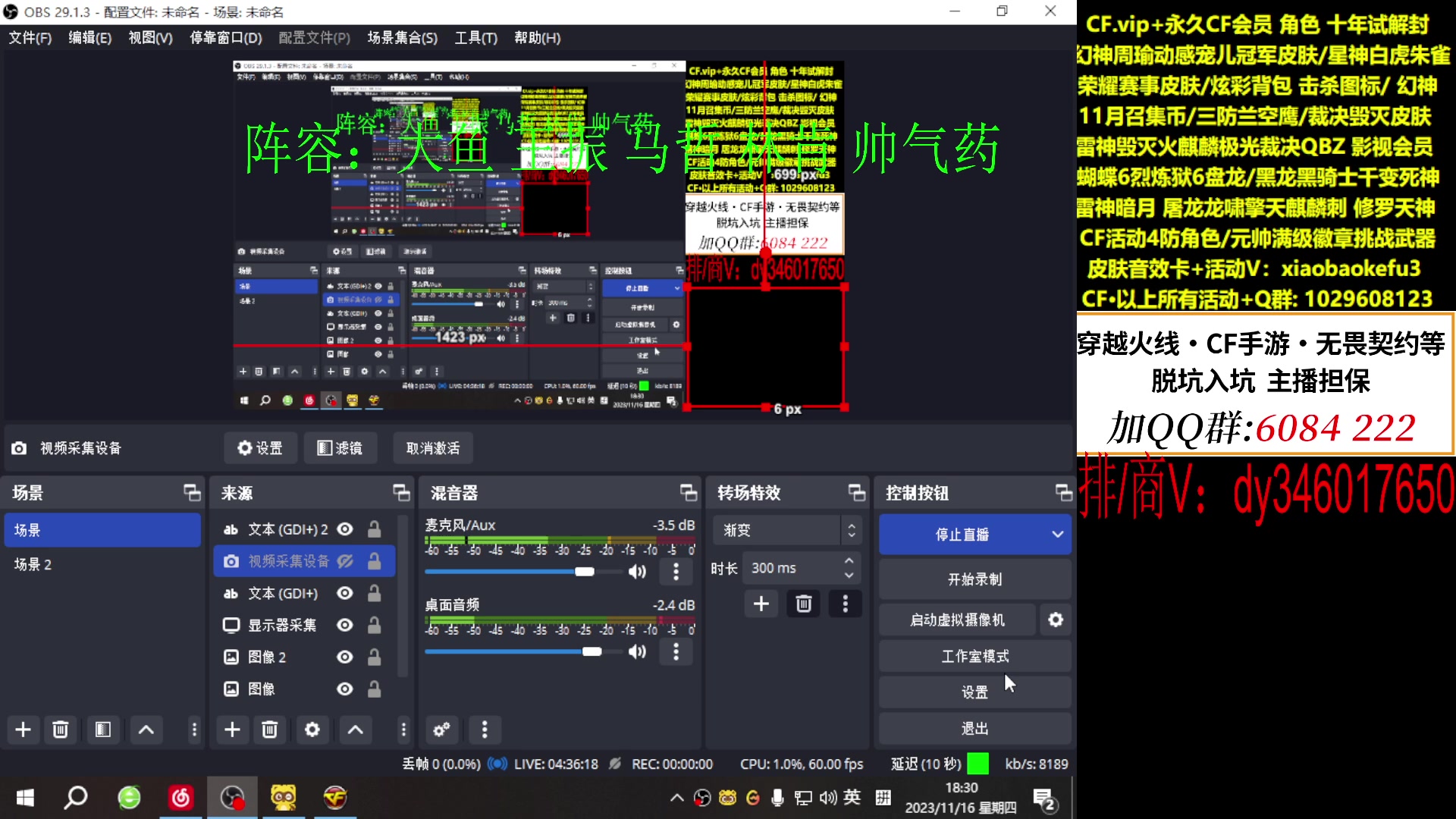Open scene filters icon in scenes toolbar

pyautogui.click(x=103, y=730)
